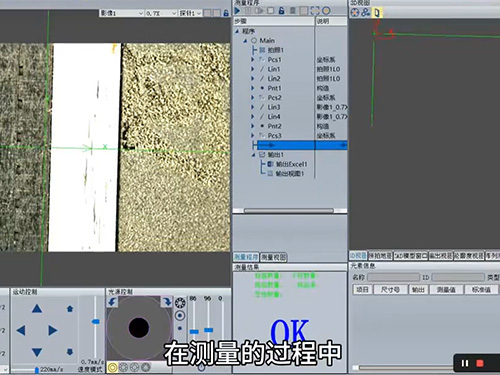The image size is (500, 375).
Task: Click the dashed-square frame icon in program toolbar
Action: pos(315,11)
